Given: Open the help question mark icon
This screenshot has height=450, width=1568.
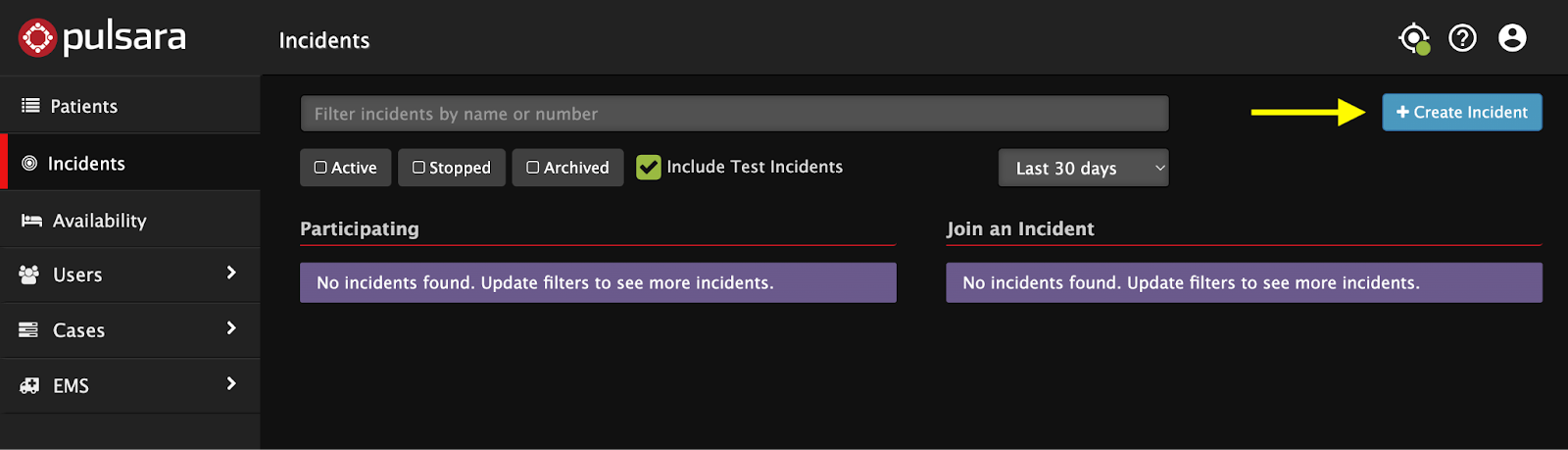Looking at the screenshot, I should [x=1462, y=38].
